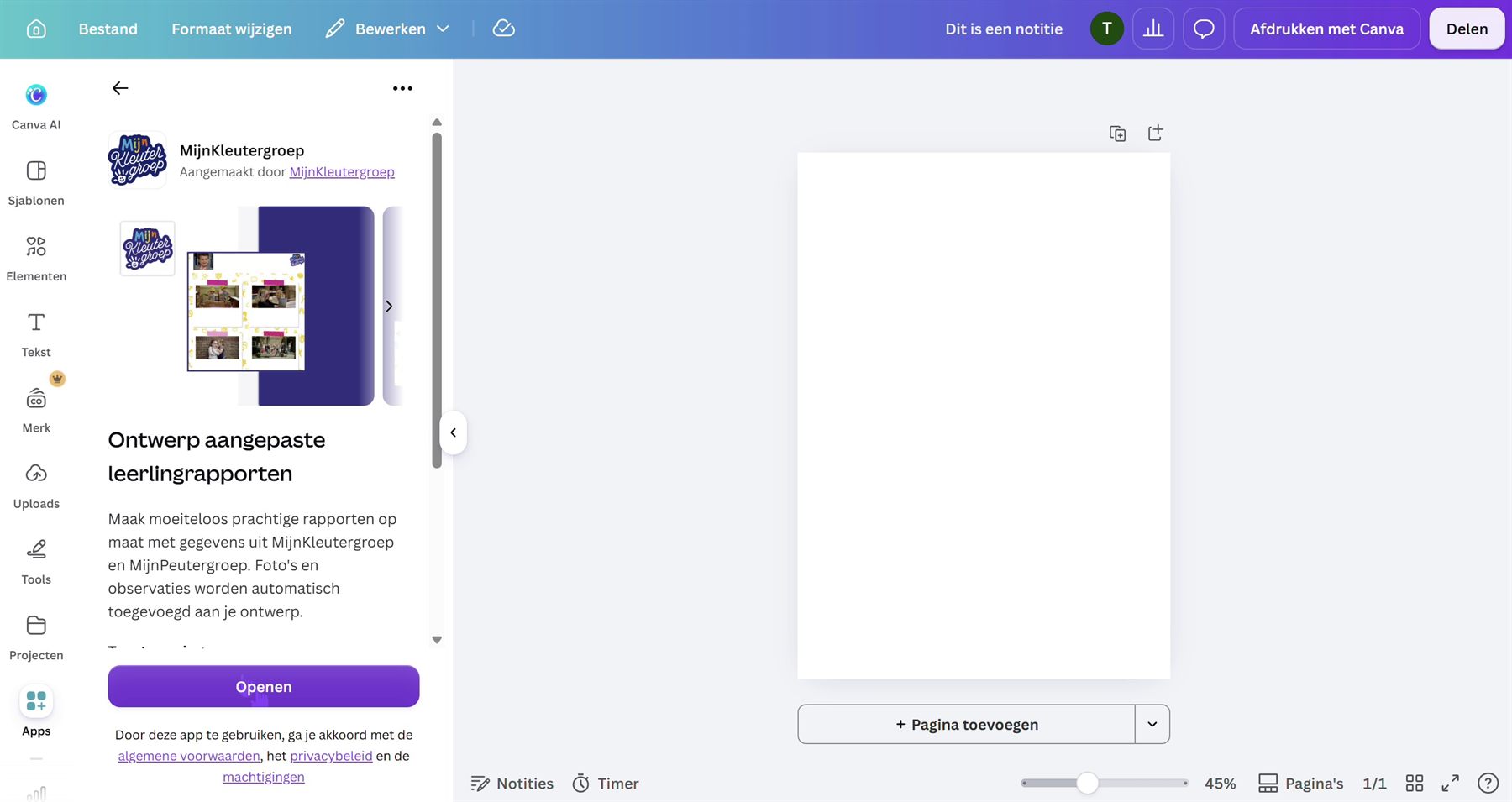The image size is (1512, 802).
Task: Open Projecten folder panel
Action: point(36,637)
